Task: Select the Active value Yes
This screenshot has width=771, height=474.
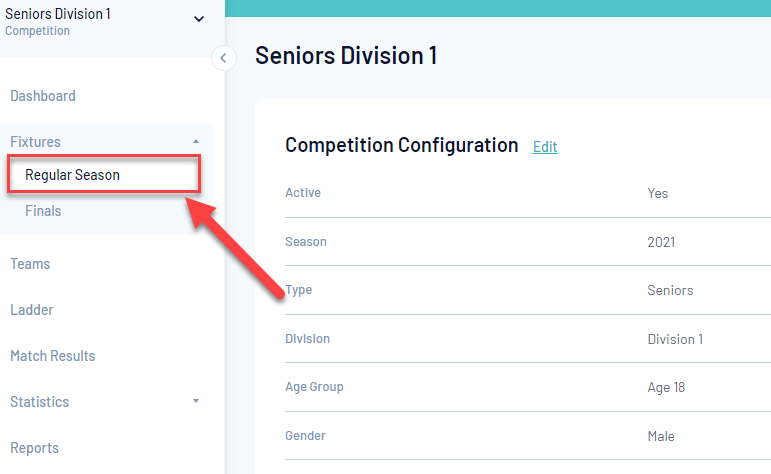Action: [x=658, y=193]
